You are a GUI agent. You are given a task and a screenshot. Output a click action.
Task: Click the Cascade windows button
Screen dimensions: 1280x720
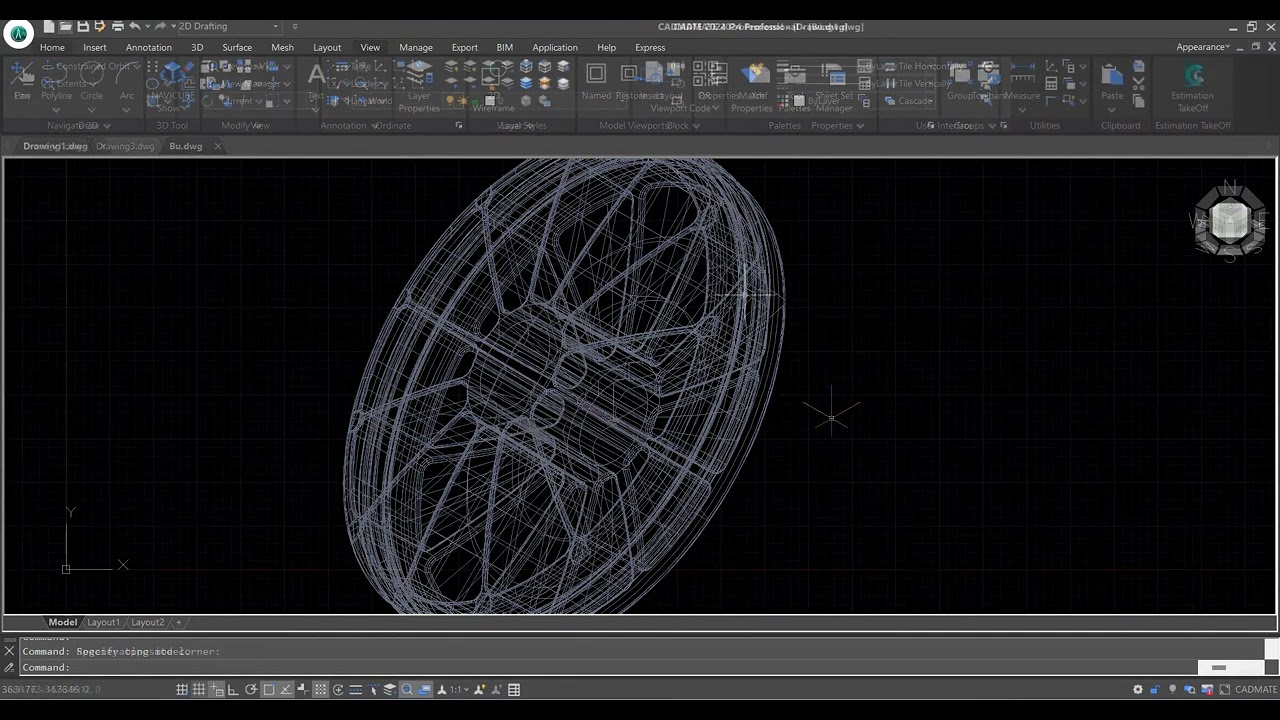tap(909, 101)
